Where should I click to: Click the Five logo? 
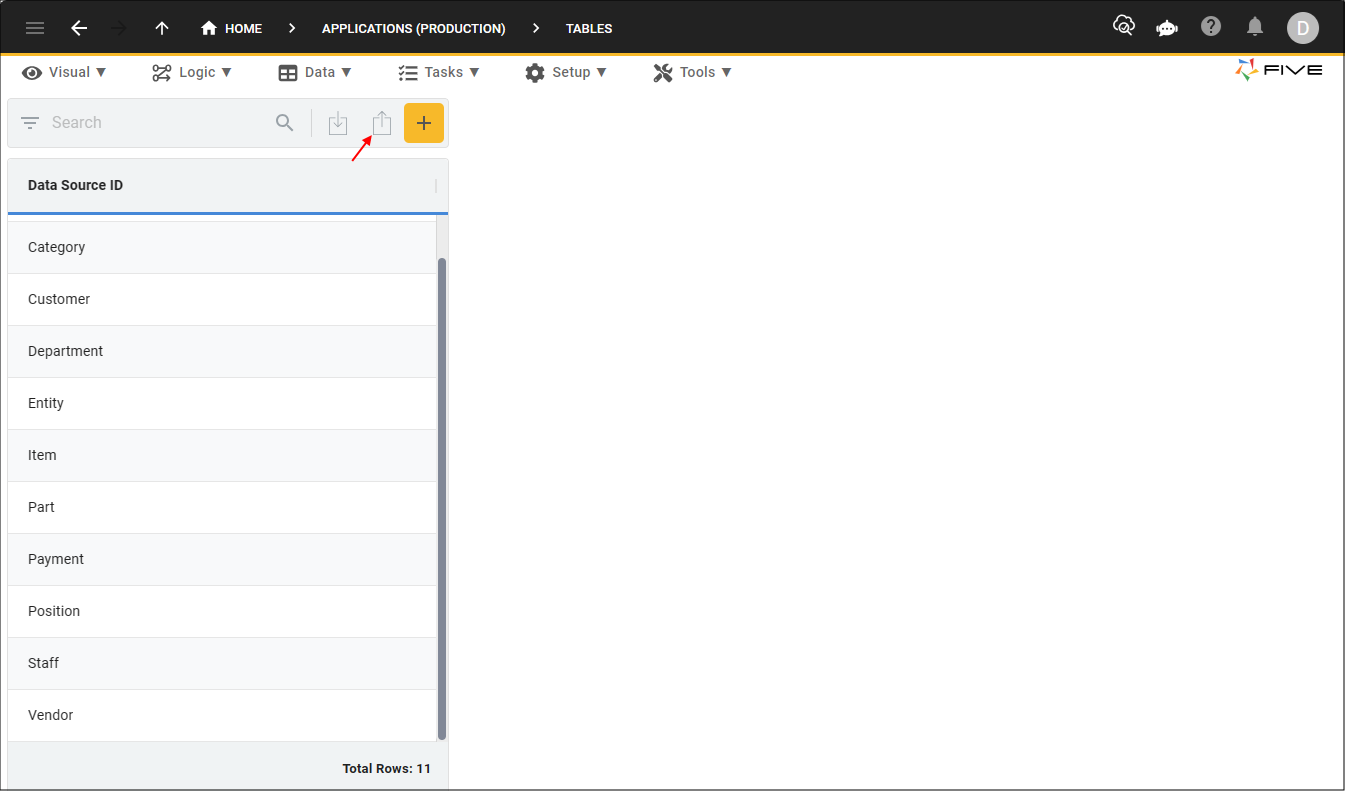(1279, 70)
